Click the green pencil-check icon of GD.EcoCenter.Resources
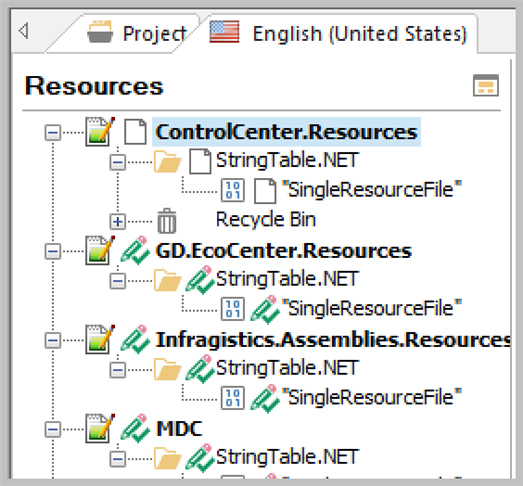The image size is (523, 486). [x=135, y=251]
